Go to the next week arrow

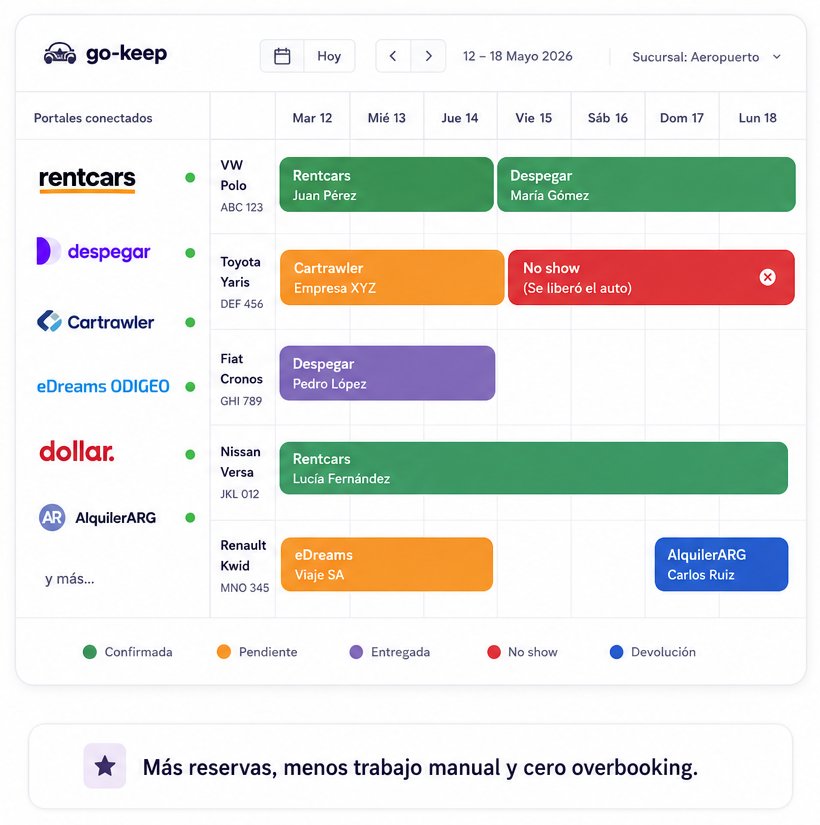coord(428,56)
